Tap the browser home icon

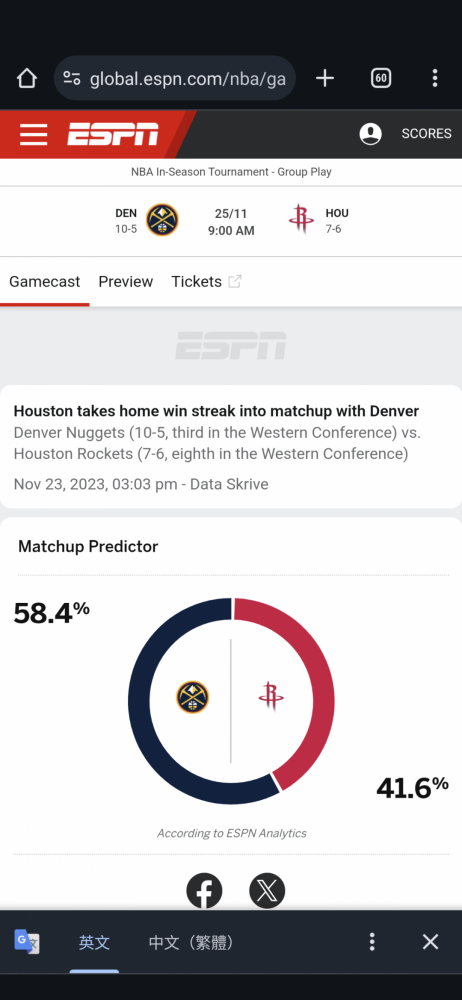coord(26,78)
